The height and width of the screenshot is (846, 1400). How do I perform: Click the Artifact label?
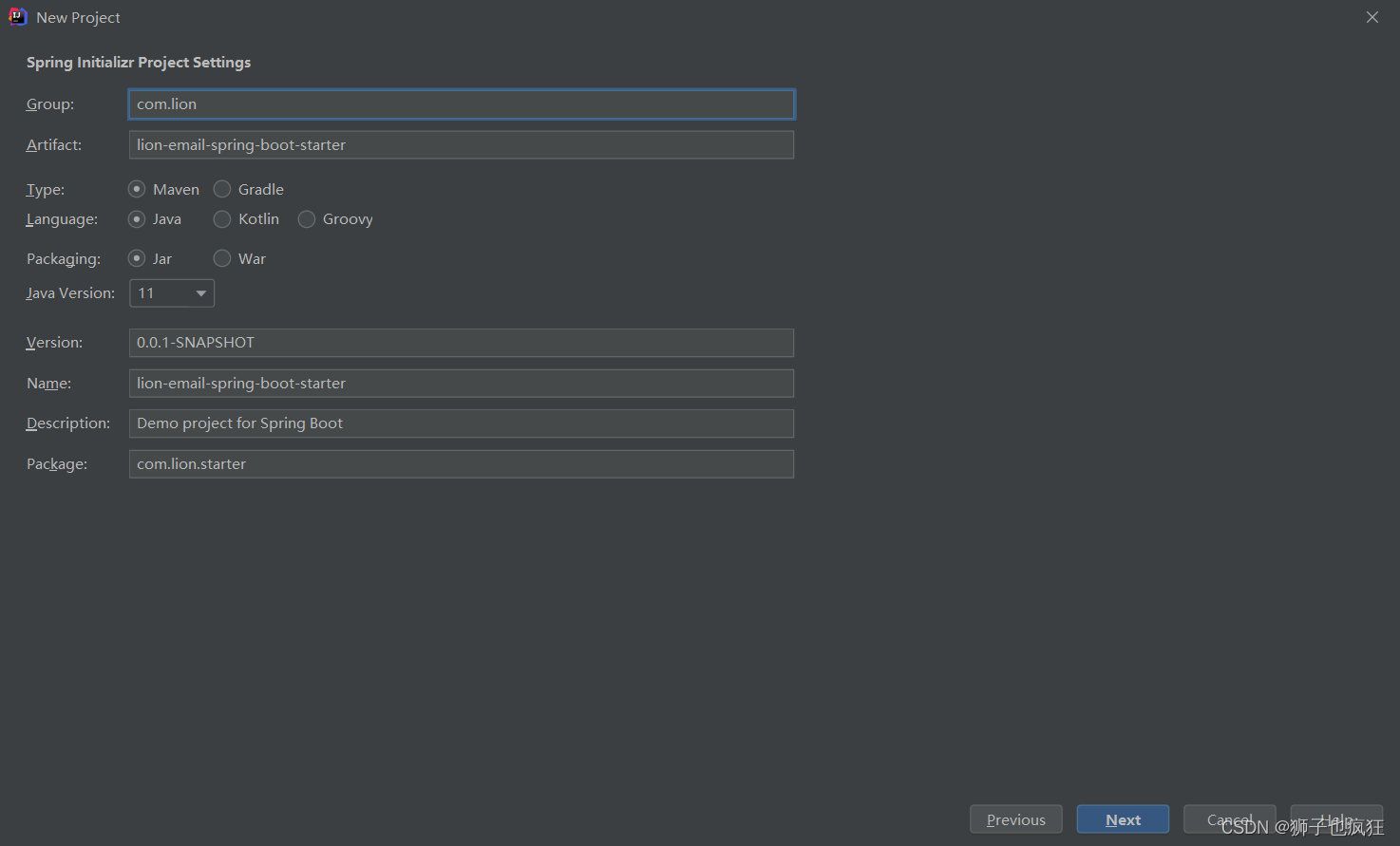tap(54, 145)
